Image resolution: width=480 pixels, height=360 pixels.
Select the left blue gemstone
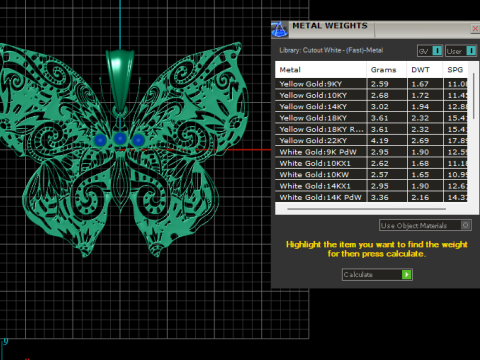(100, 140)
